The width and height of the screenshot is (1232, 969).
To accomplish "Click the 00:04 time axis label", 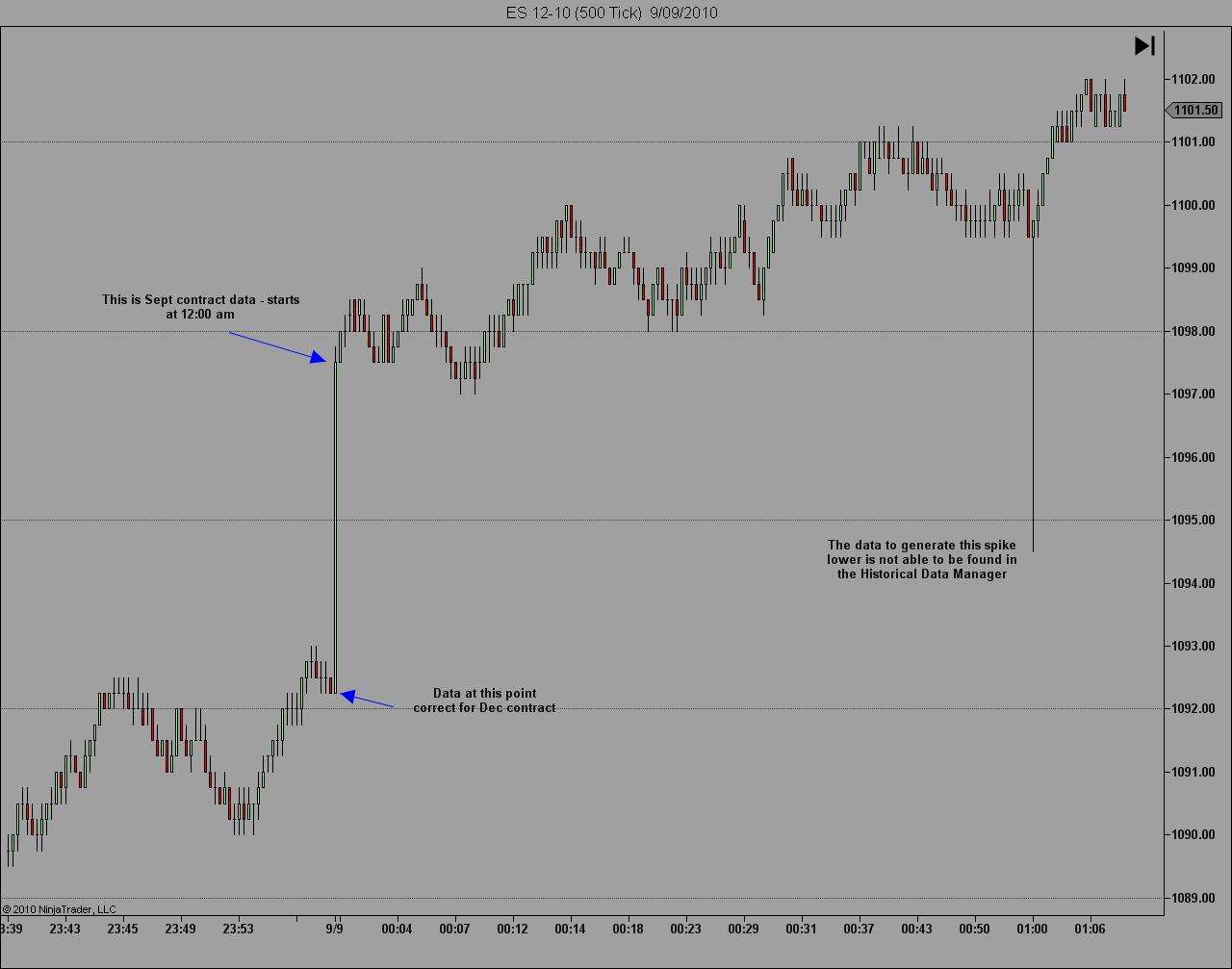I will coord(397,930).
